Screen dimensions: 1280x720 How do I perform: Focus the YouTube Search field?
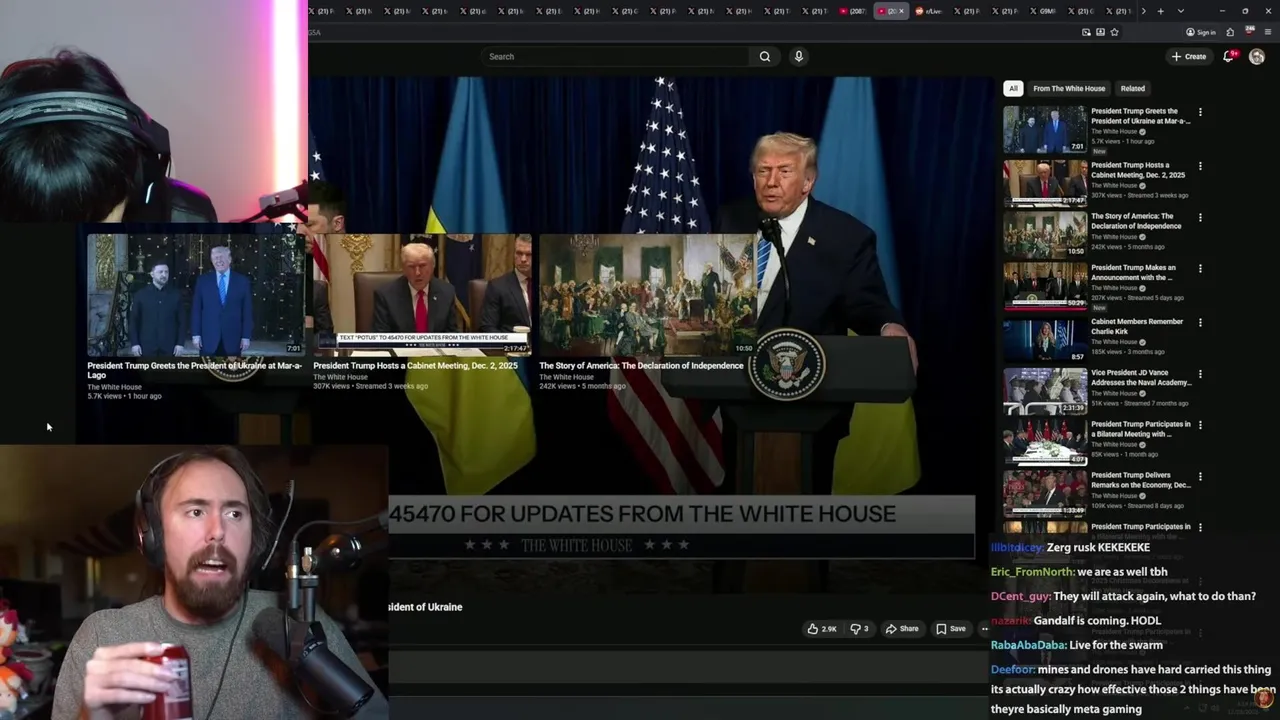tap(615, 57)
